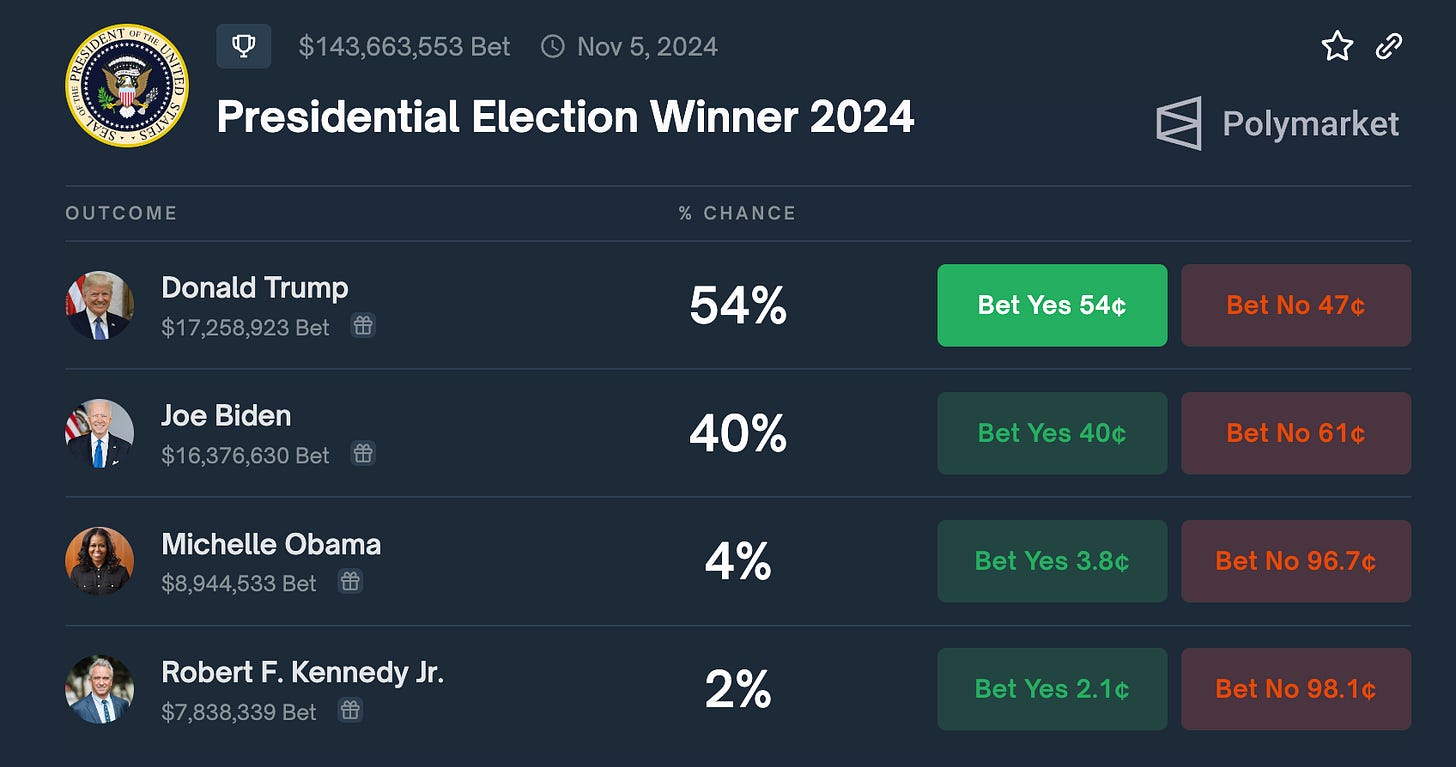The height and width of the screenshot is (767, 1456).
Task: Click the gift icon beside Joe Biden
Action: point(363,454)
